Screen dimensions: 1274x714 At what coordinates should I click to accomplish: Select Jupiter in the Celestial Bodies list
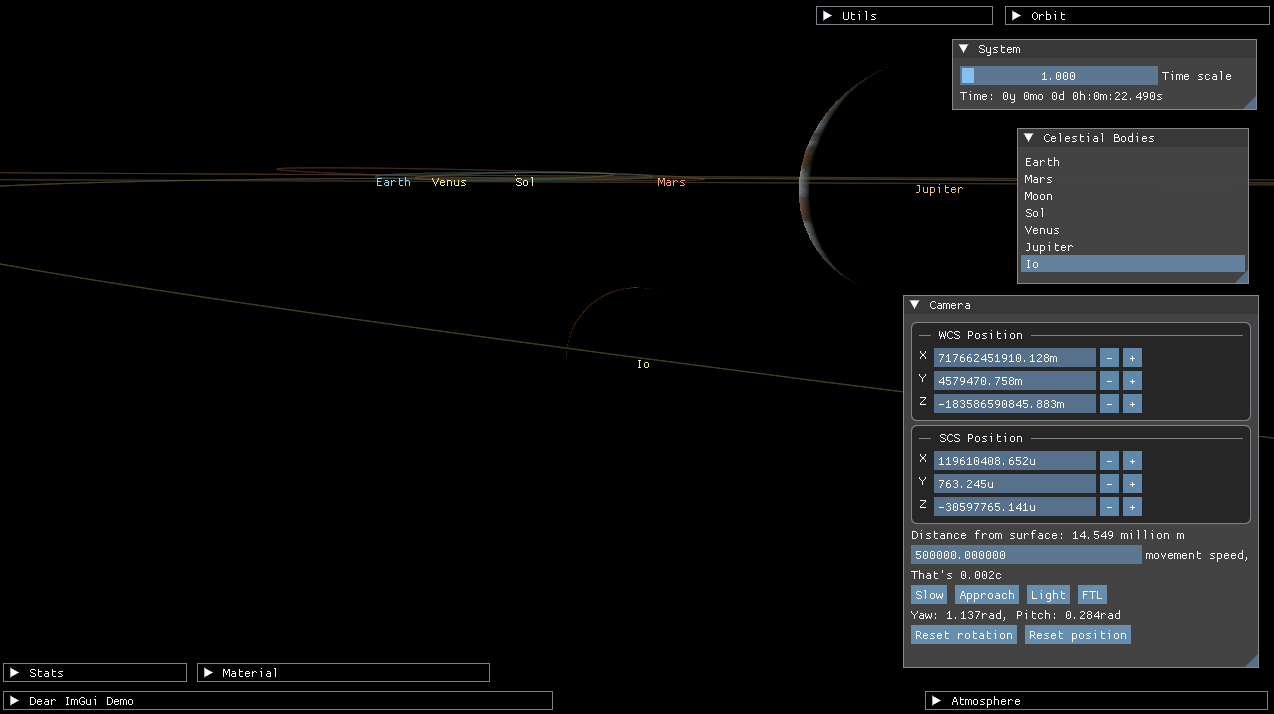tap(1049, 246)
